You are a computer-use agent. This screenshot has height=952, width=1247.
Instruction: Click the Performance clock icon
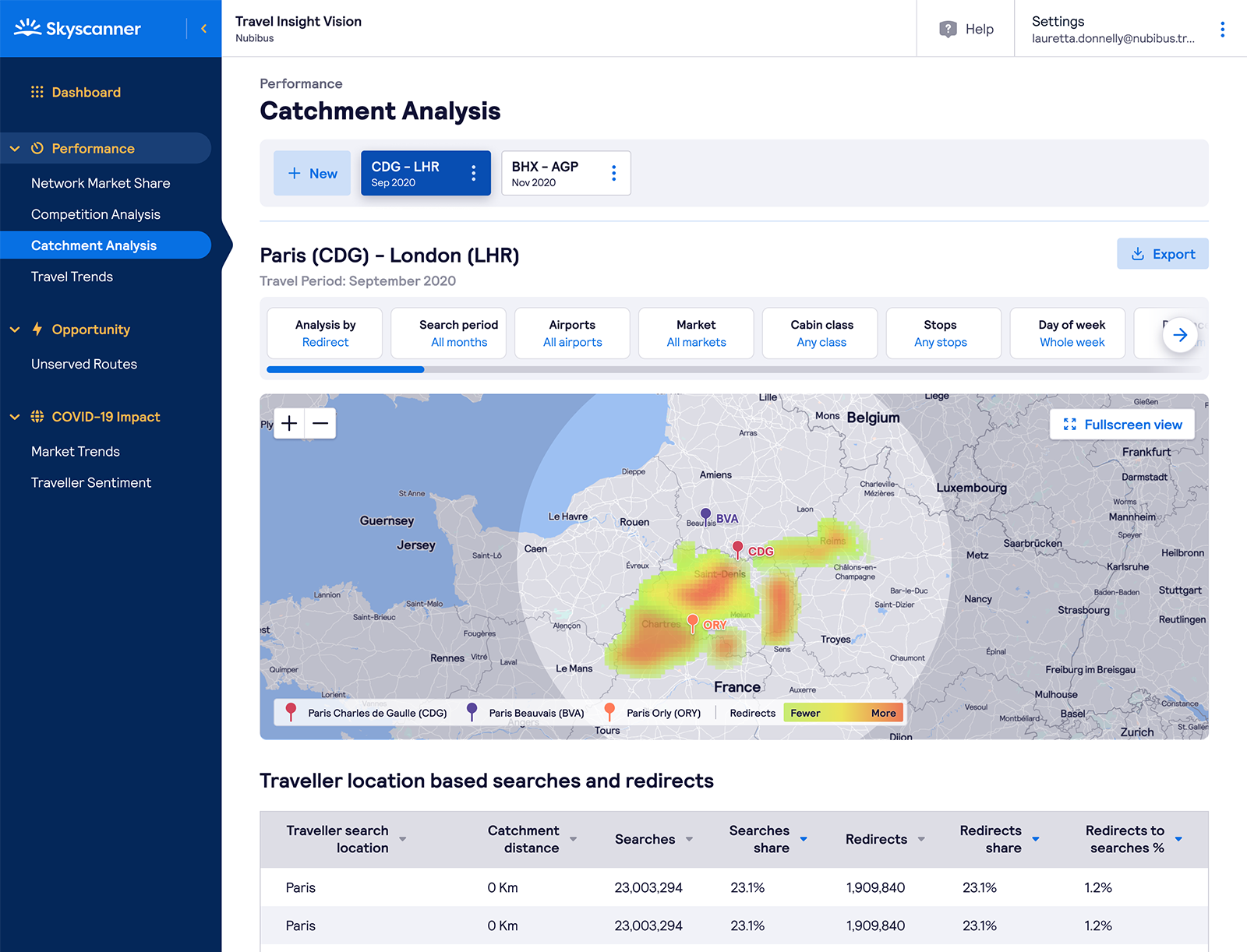coord(37,148)
